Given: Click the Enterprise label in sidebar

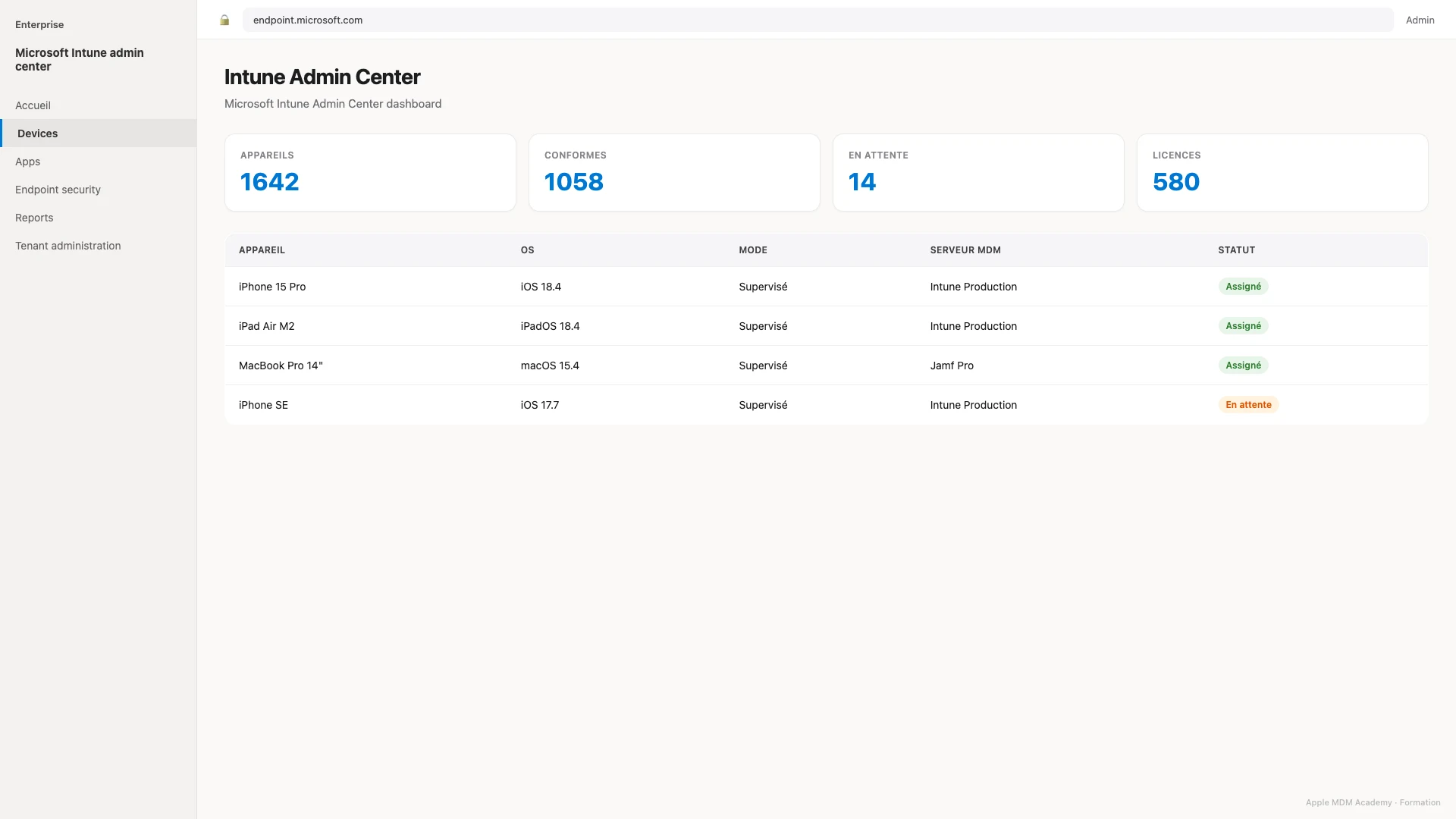Looking at the screenshot, I should 39,24.
